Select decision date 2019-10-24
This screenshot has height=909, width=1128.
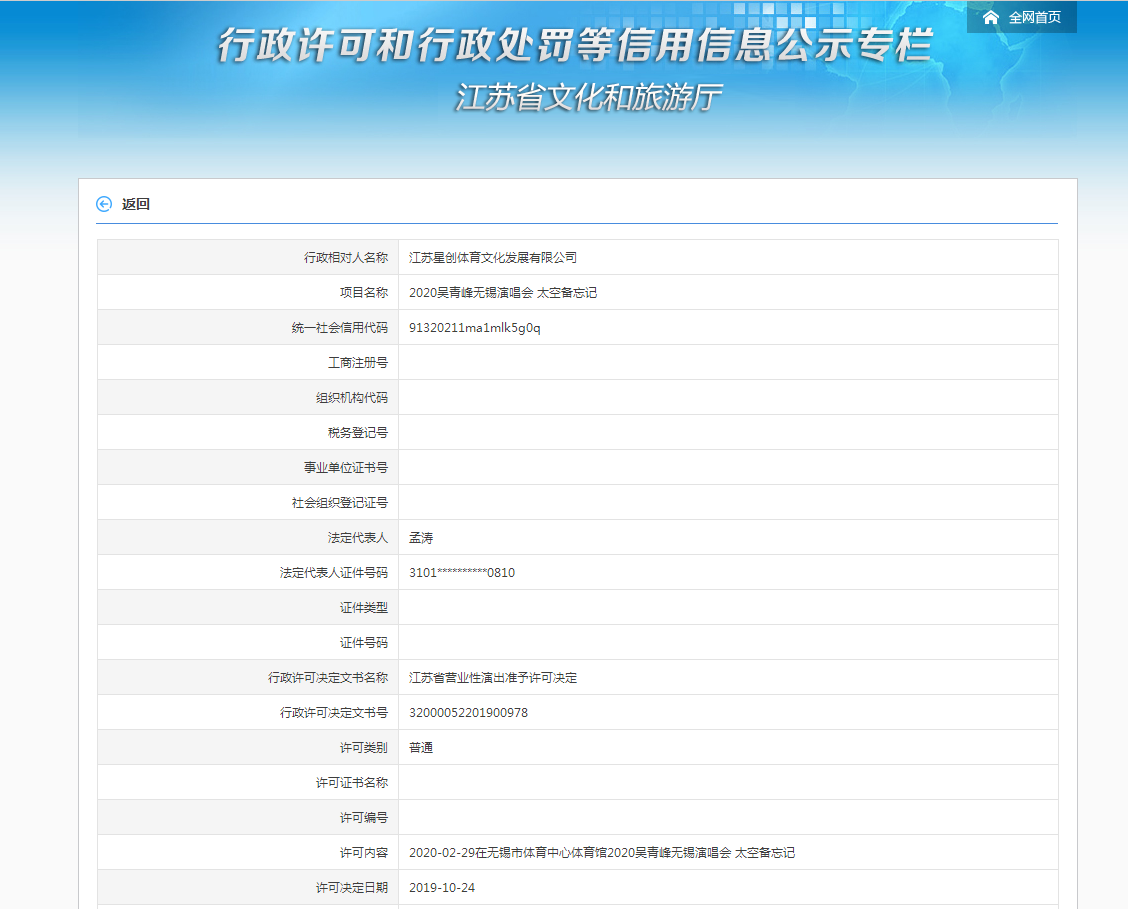[442, 888]
